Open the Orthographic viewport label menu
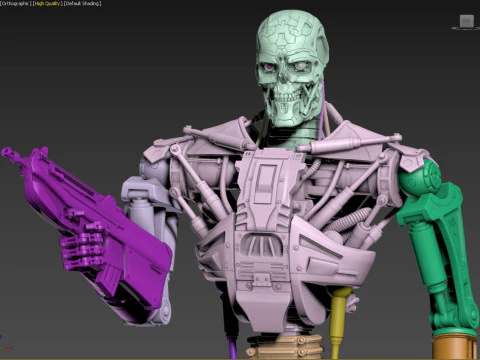The height and width of the screenshot is (360, 480). [16, 4]
